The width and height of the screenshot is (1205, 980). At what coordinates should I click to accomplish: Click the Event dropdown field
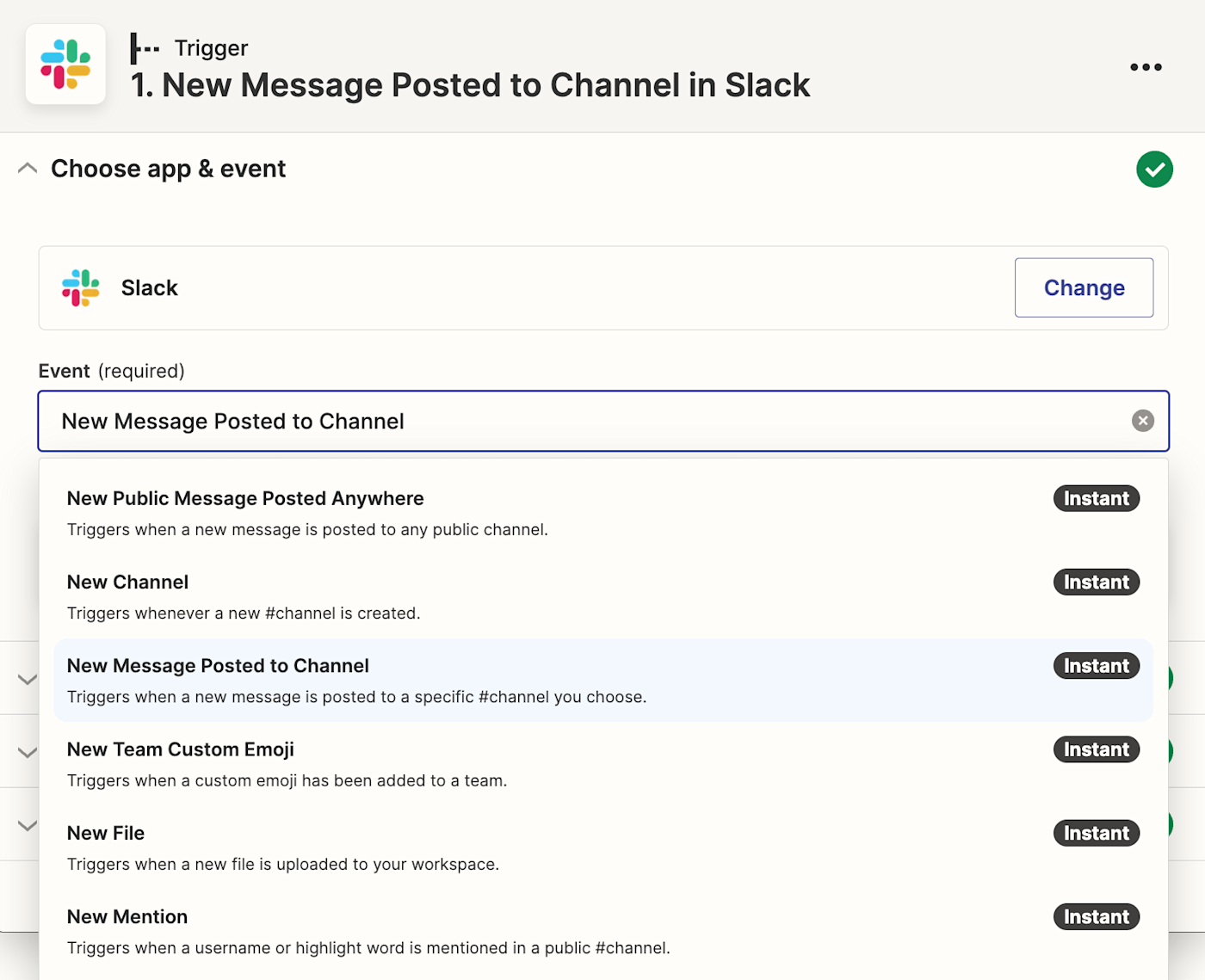click(x=603, y=421)
